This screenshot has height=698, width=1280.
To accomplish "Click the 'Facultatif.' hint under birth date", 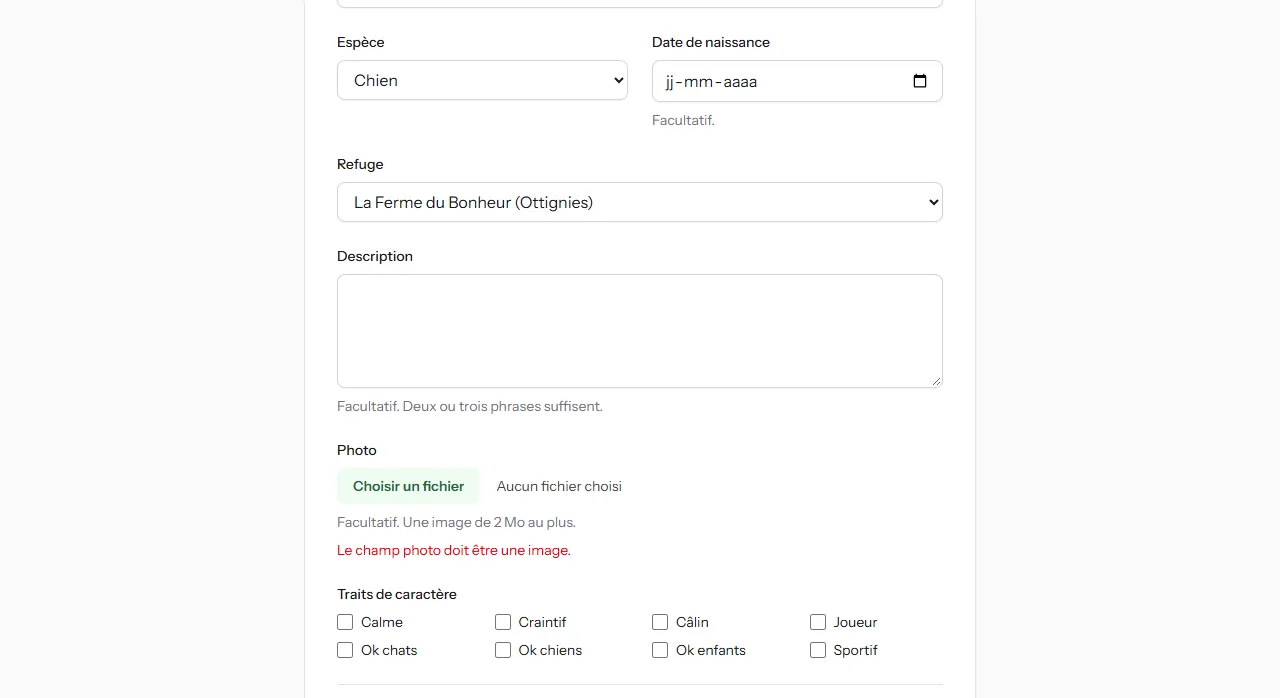I will click(683, 120).
